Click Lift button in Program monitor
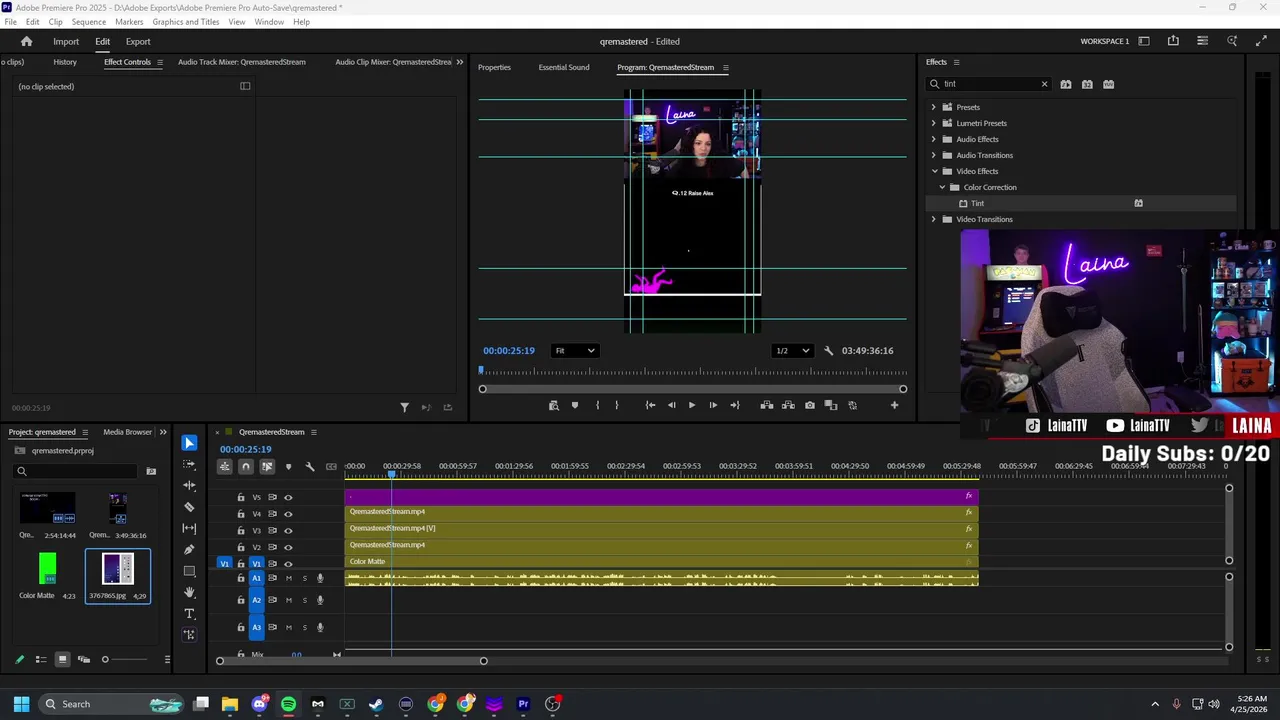The image size is (1280, 720). (x=766, y=405)
